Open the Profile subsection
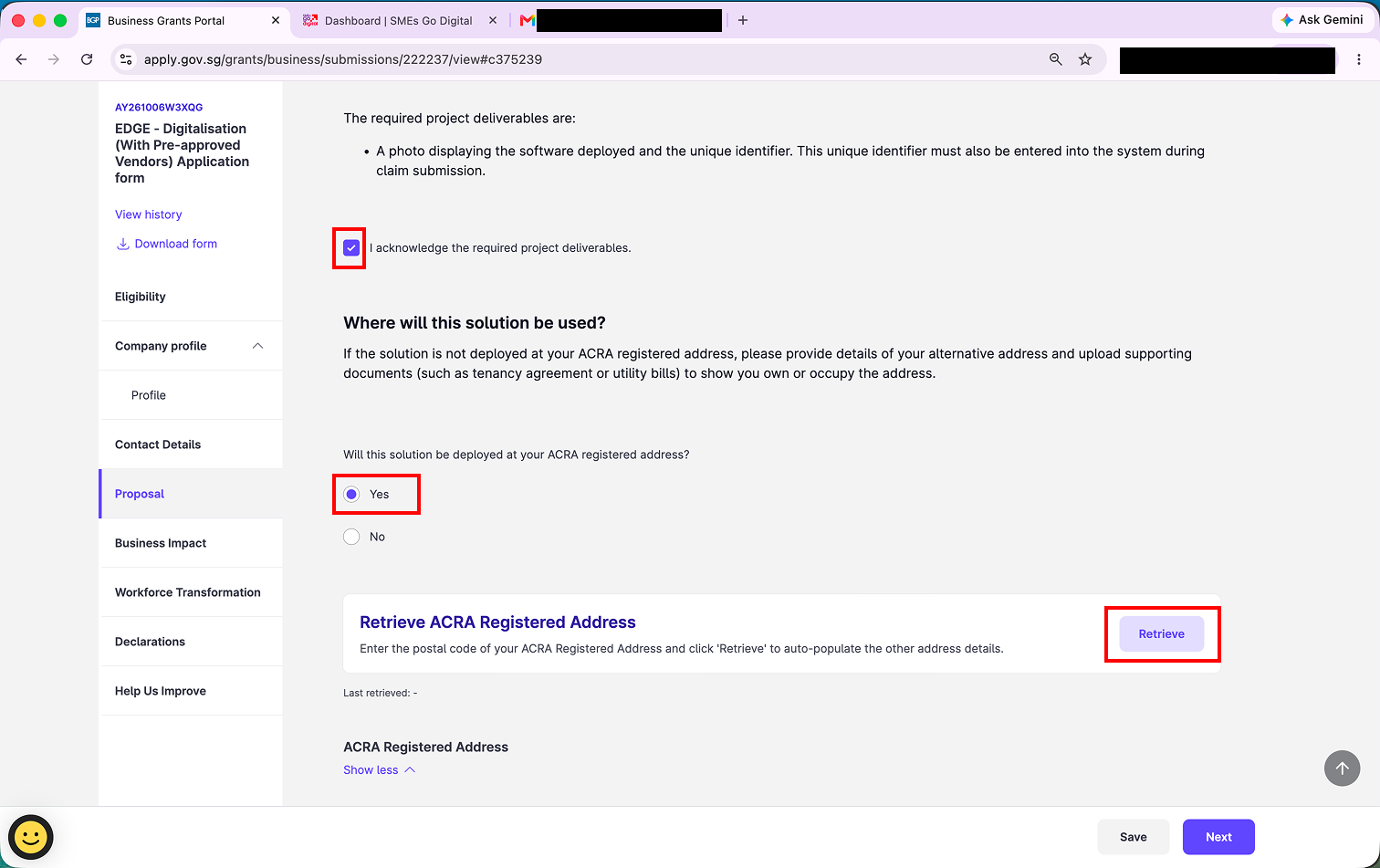Viewport: 1380px width, 868px height. [191, 395]
